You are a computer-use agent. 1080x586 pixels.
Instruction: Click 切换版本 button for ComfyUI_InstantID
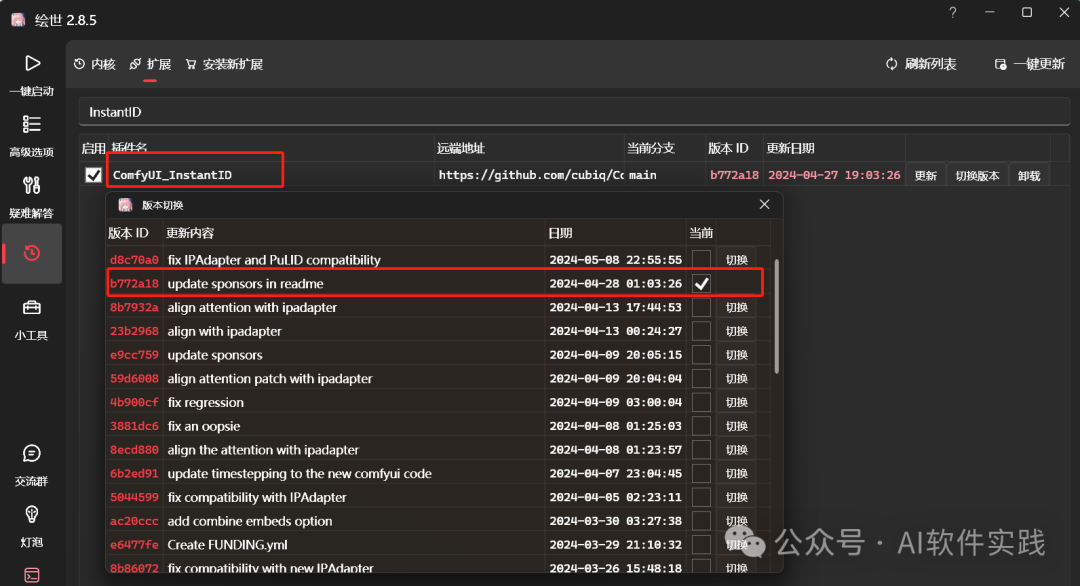click(x=977, y=176)
